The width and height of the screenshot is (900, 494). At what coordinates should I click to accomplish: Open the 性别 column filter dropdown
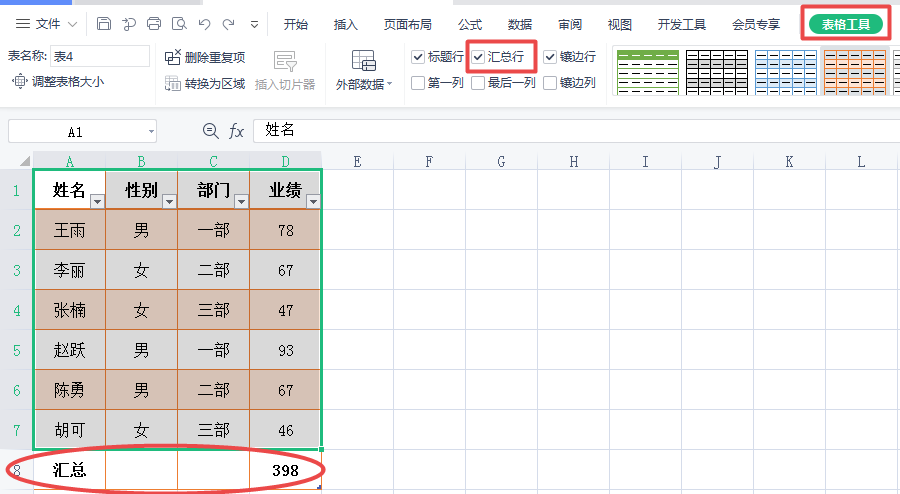[169, 201]
